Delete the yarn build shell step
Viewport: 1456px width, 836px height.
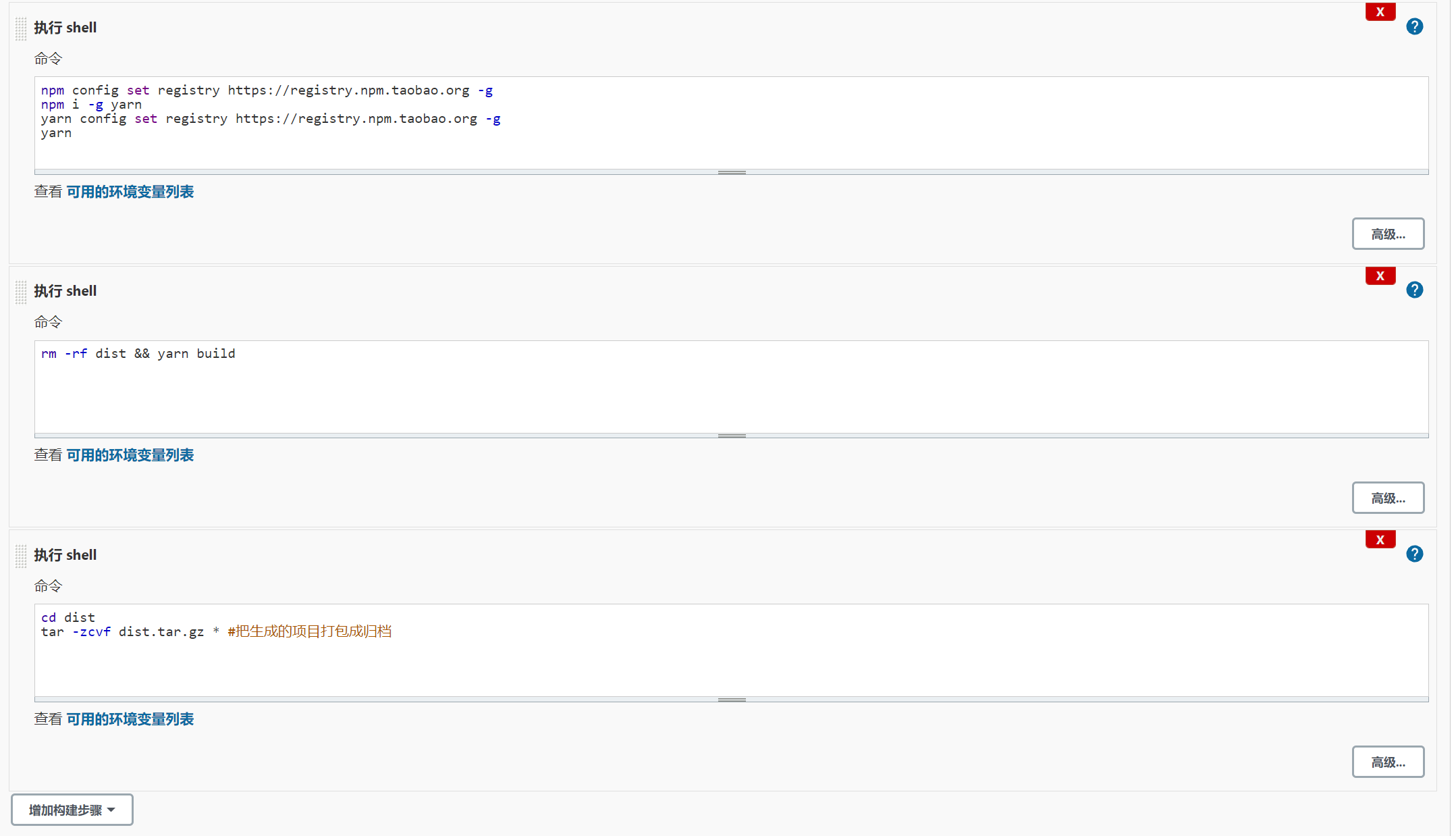[1380, 276]
